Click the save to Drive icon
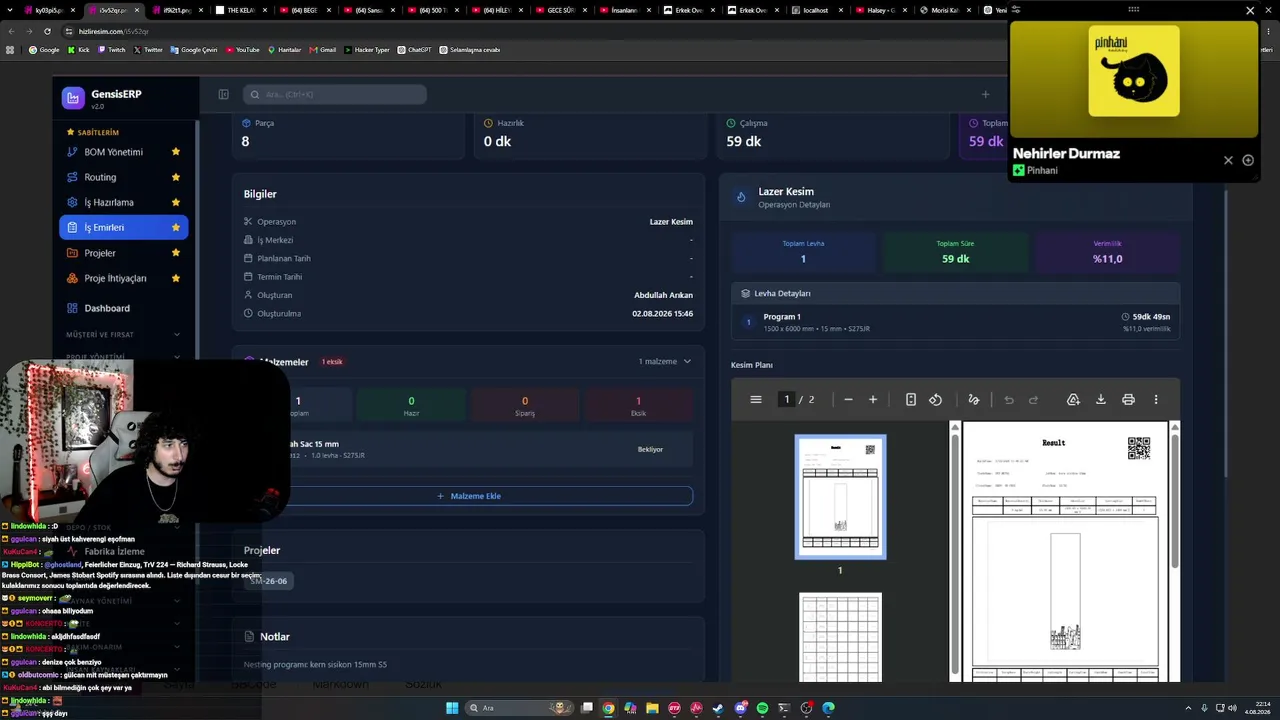 [1073, 399]
